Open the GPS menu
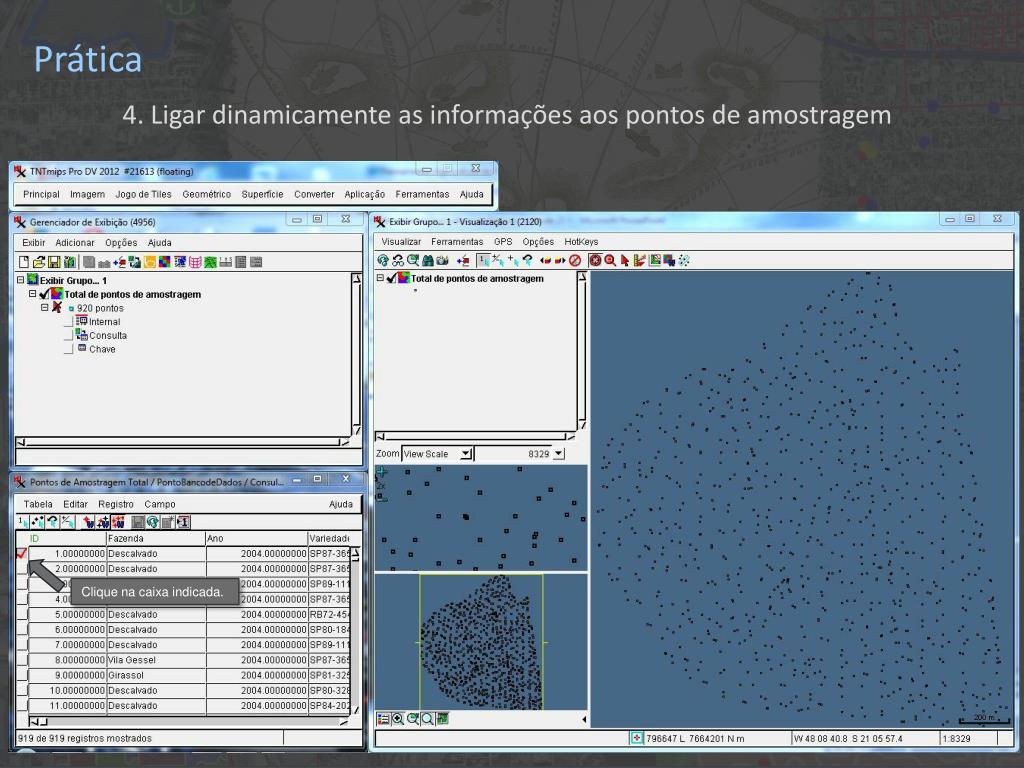The image size is (1024, 768). point(503,242)
